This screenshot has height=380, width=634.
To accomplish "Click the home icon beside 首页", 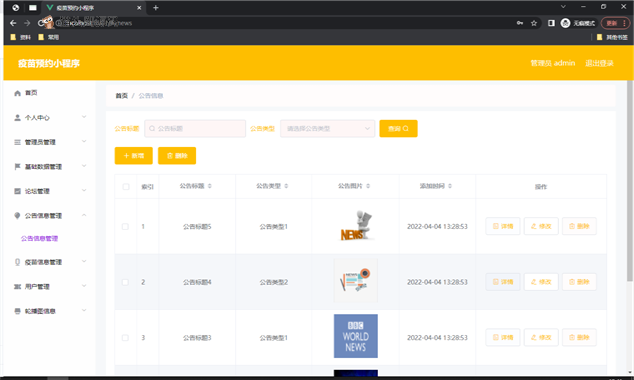I will point(17,93).
